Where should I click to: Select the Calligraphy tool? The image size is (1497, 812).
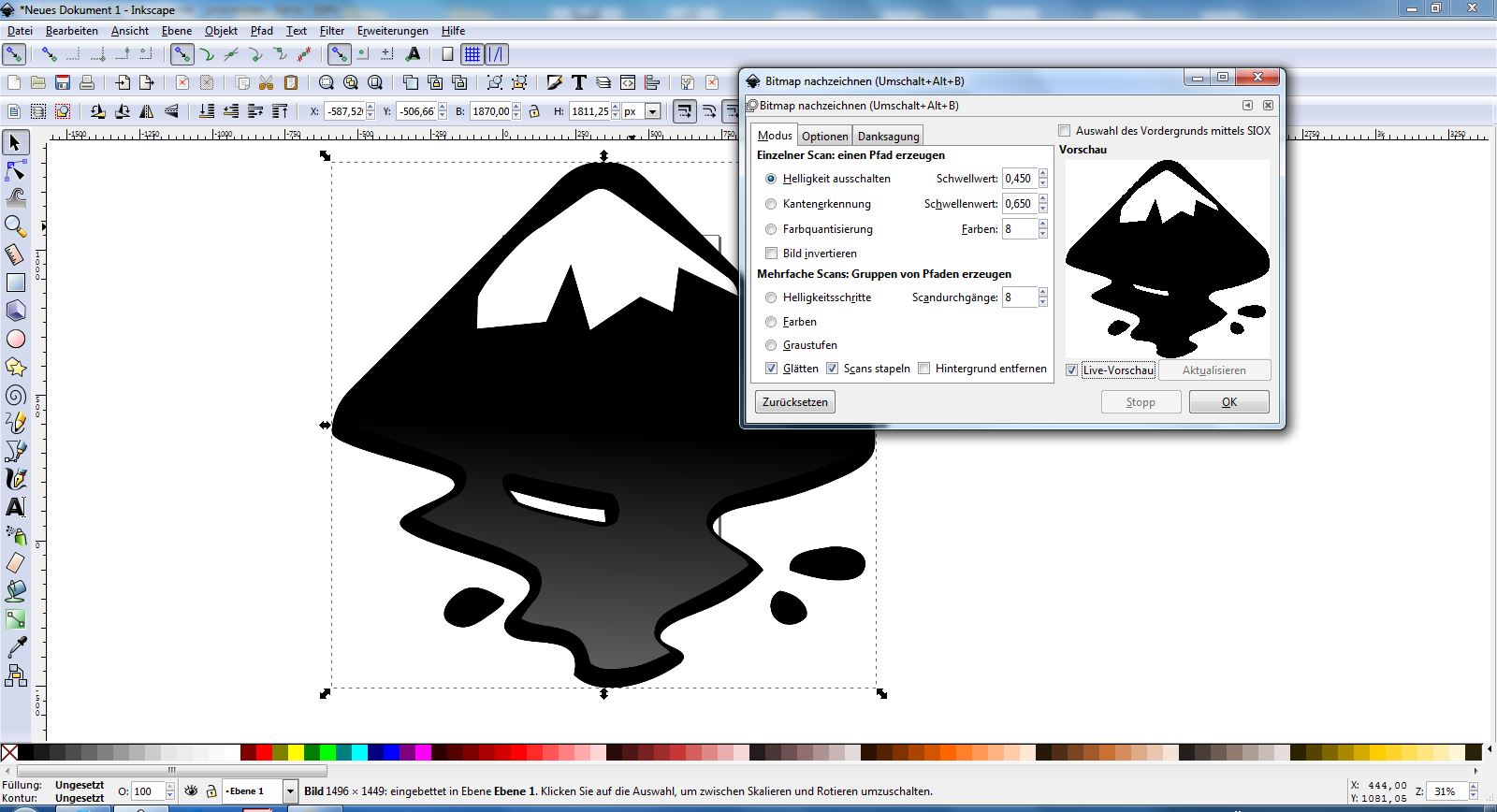(x=15, y=479)
